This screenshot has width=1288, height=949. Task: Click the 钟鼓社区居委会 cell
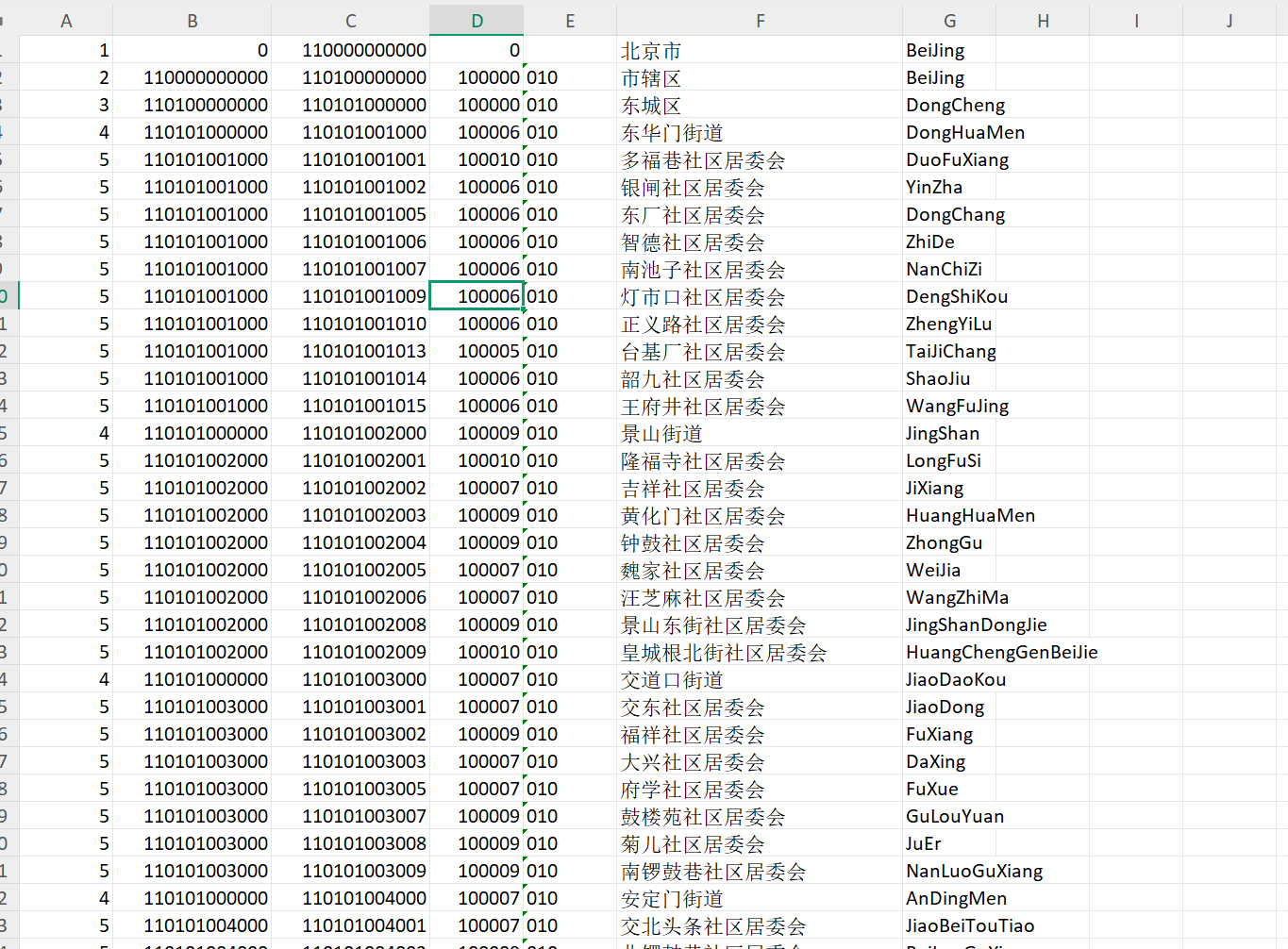pos(760,542)
